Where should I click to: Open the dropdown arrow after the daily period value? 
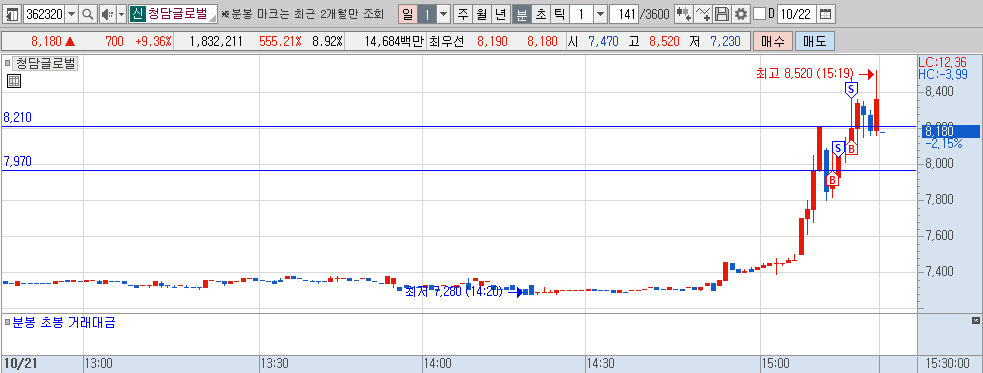pyautogui.click(x=443, y=14)
